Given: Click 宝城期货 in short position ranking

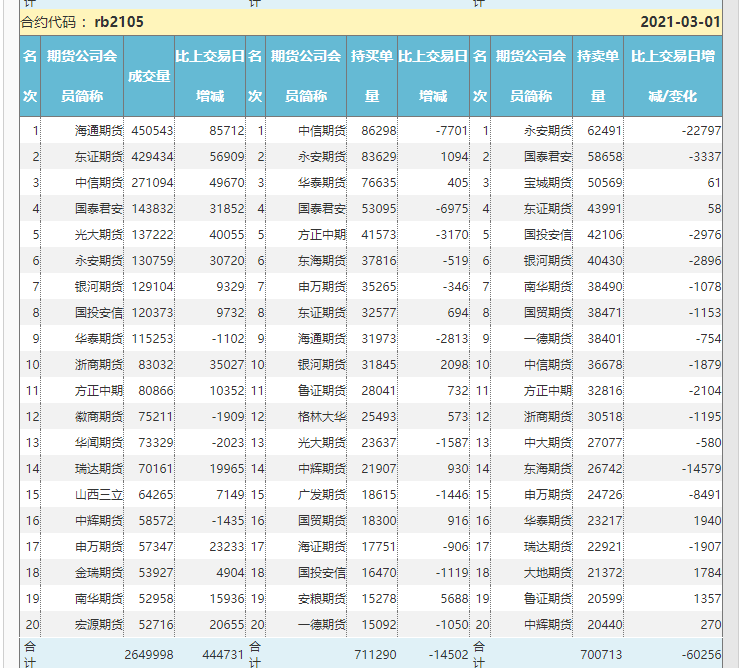Looking at the screenshot, I should [x=548, y=183].
